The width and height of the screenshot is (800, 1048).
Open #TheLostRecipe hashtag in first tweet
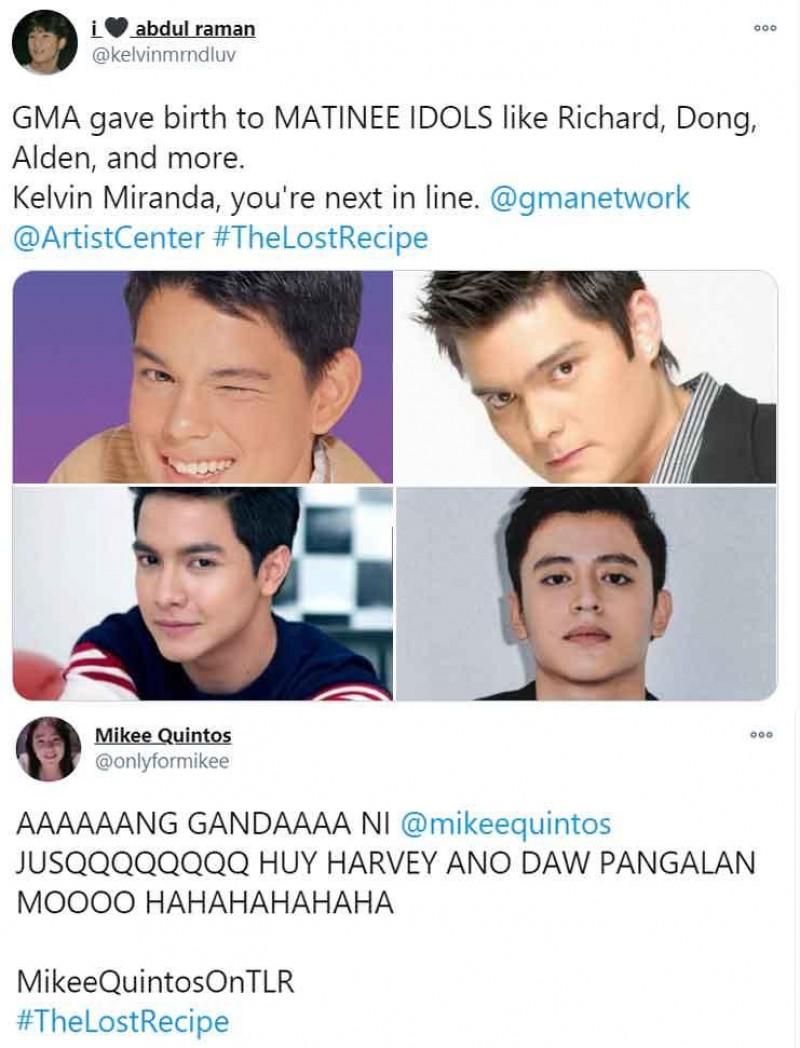pyautogui.click(x=322, y=239)
